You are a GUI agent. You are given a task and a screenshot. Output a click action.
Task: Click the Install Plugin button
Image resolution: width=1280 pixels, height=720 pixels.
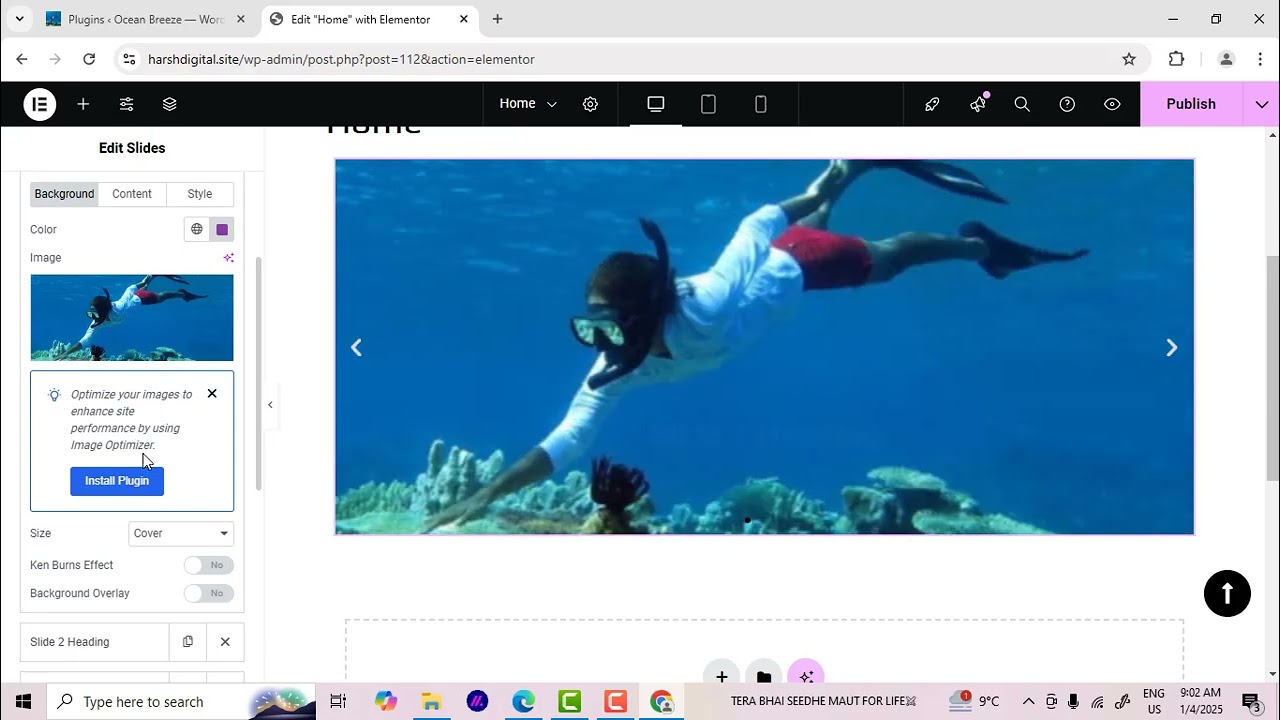(x=117, y=481)
